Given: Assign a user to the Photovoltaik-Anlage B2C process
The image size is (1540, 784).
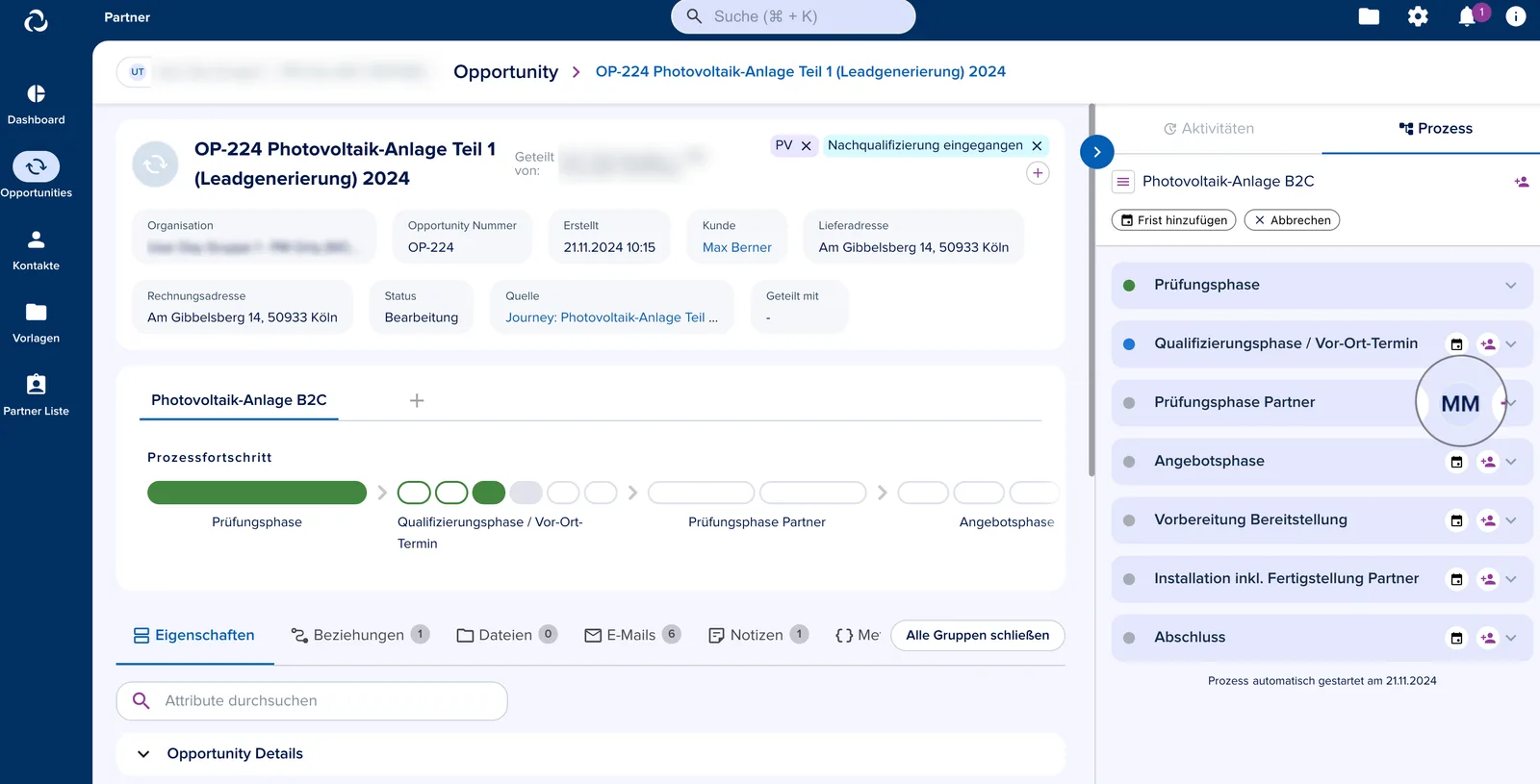Looking at the screenshot, I should click(1522, 182).
